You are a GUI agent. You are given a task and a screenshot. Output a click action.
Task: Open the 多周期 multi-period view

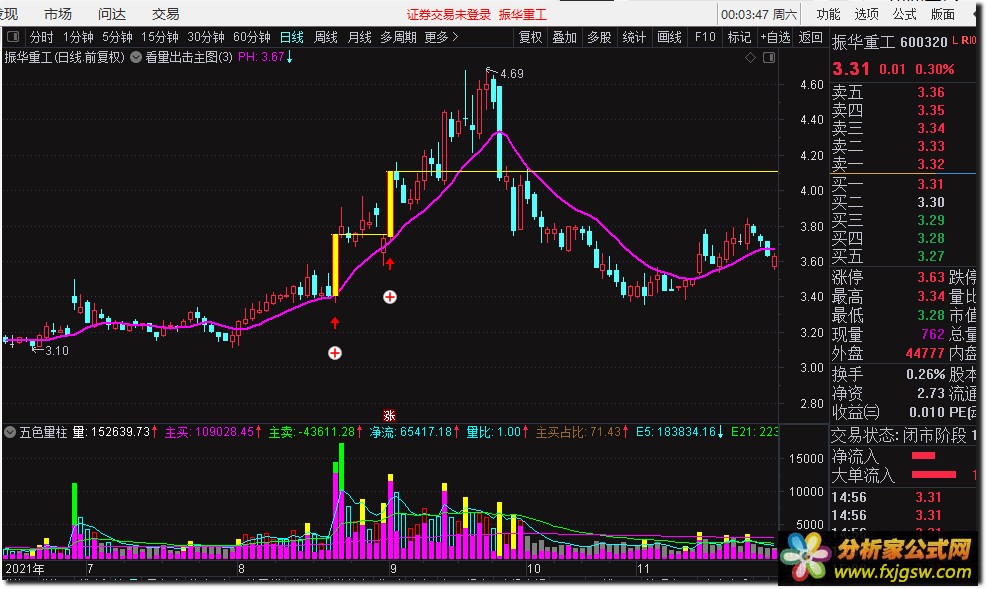(398, 37)
